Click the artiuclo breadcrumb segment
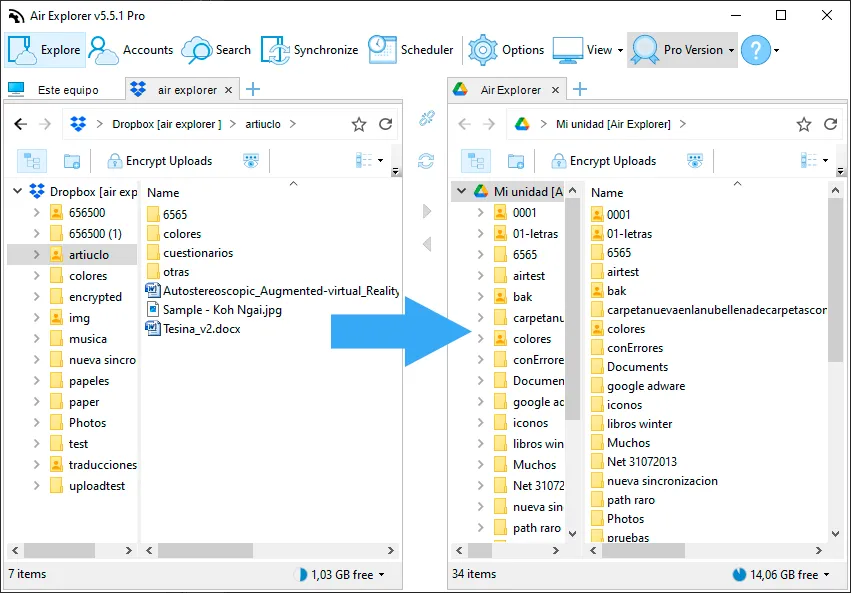The width and height of the screenshot is (851, 593). point(263,124)
